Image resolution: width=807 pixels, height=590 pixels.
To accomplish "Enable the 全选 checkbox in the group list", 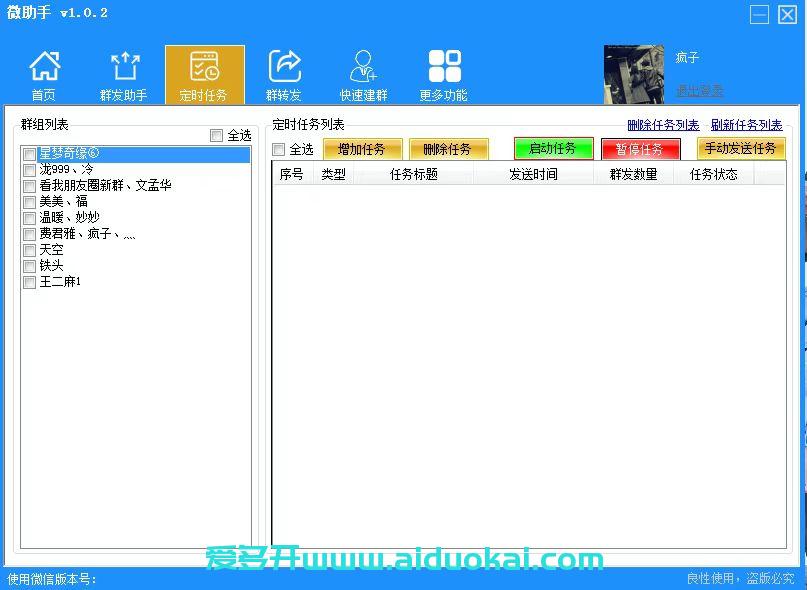I will 215,135.
